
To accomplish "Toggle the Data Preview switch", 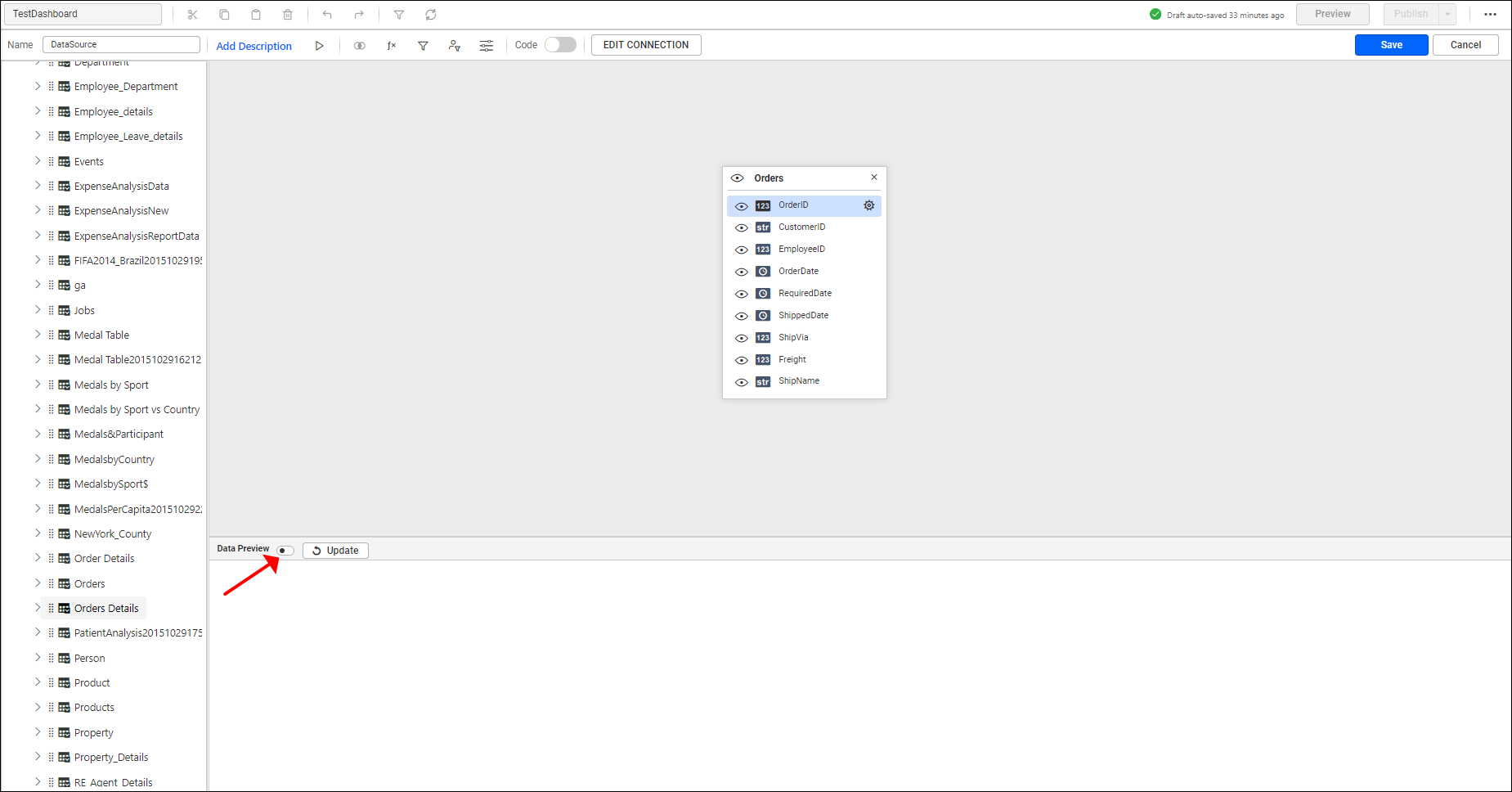I will tap(285, 551).
